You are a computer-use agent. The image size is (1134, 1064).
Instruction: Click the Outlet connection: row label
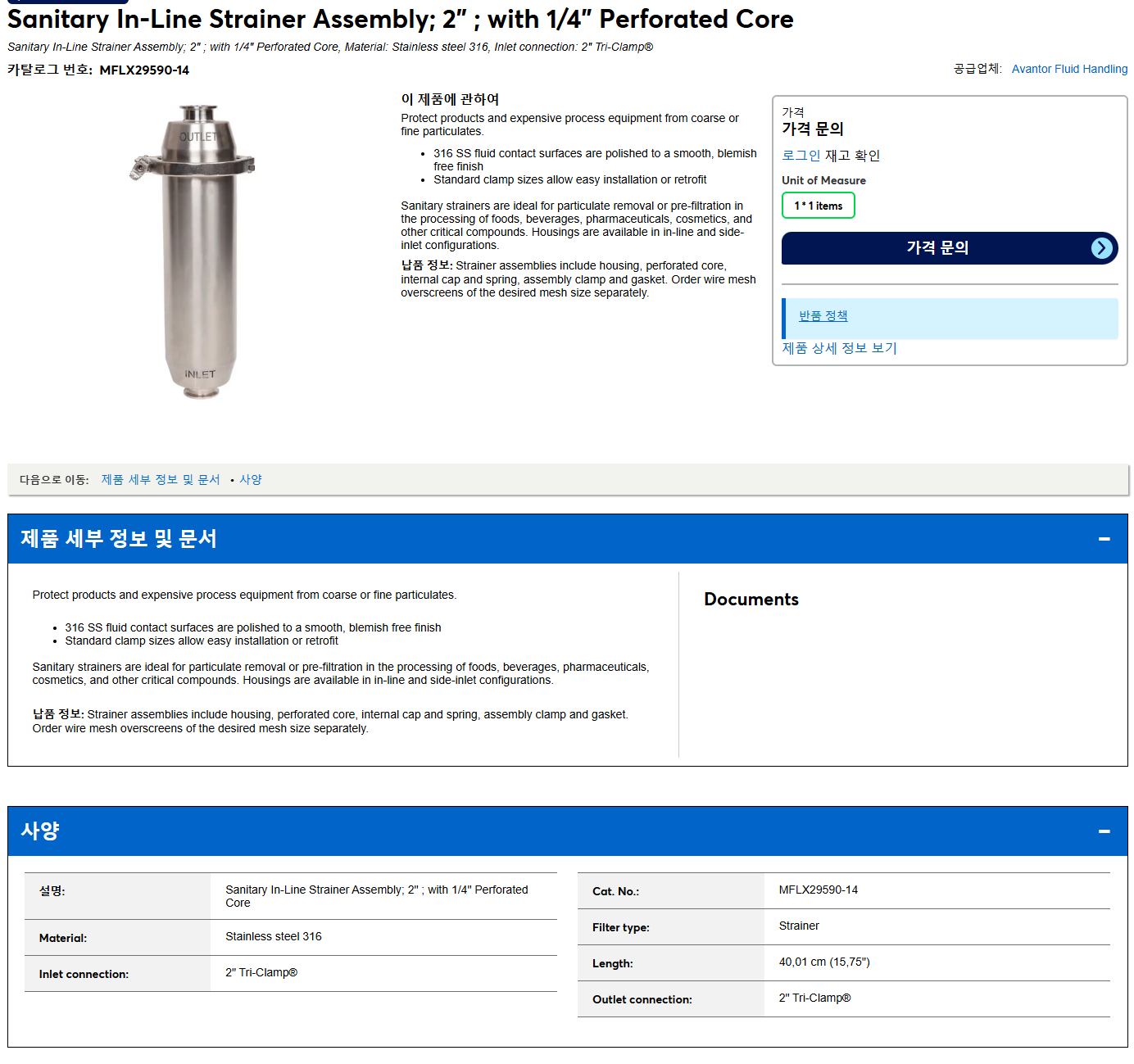(x=642, y=1000)
